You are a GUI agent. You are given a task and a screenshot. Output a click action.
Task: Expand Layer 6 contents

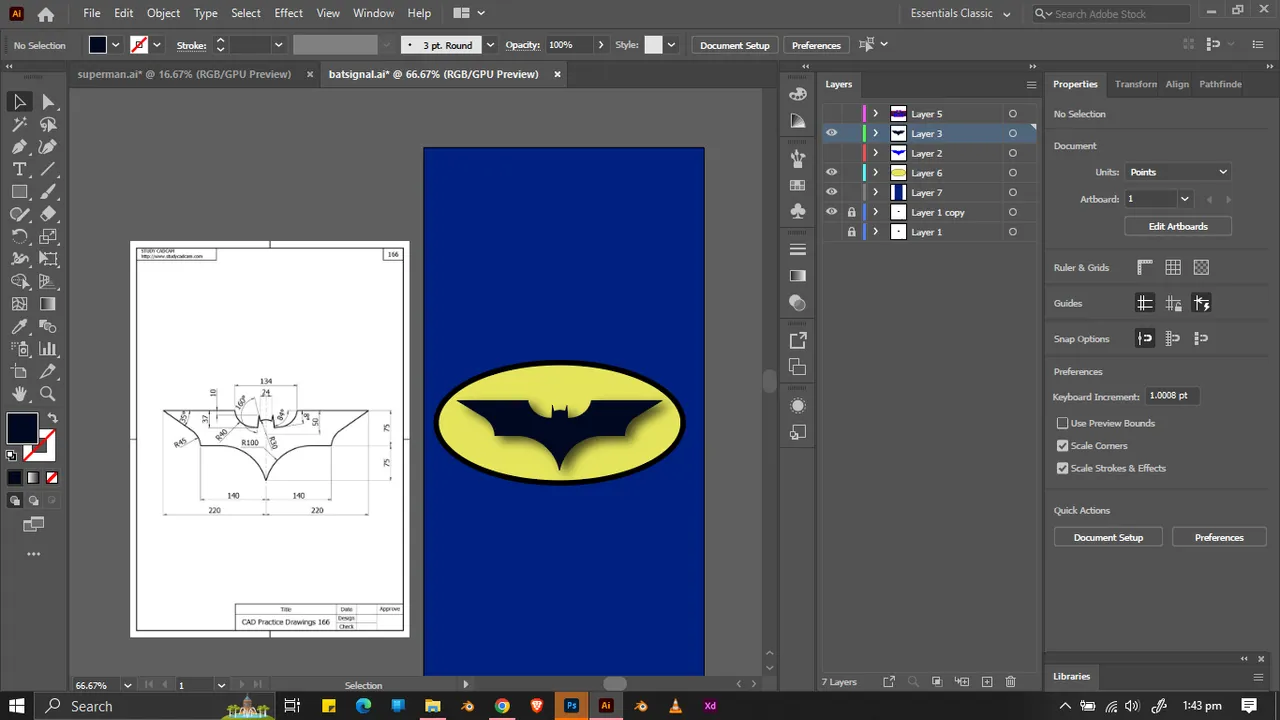(x=875, y=173)
